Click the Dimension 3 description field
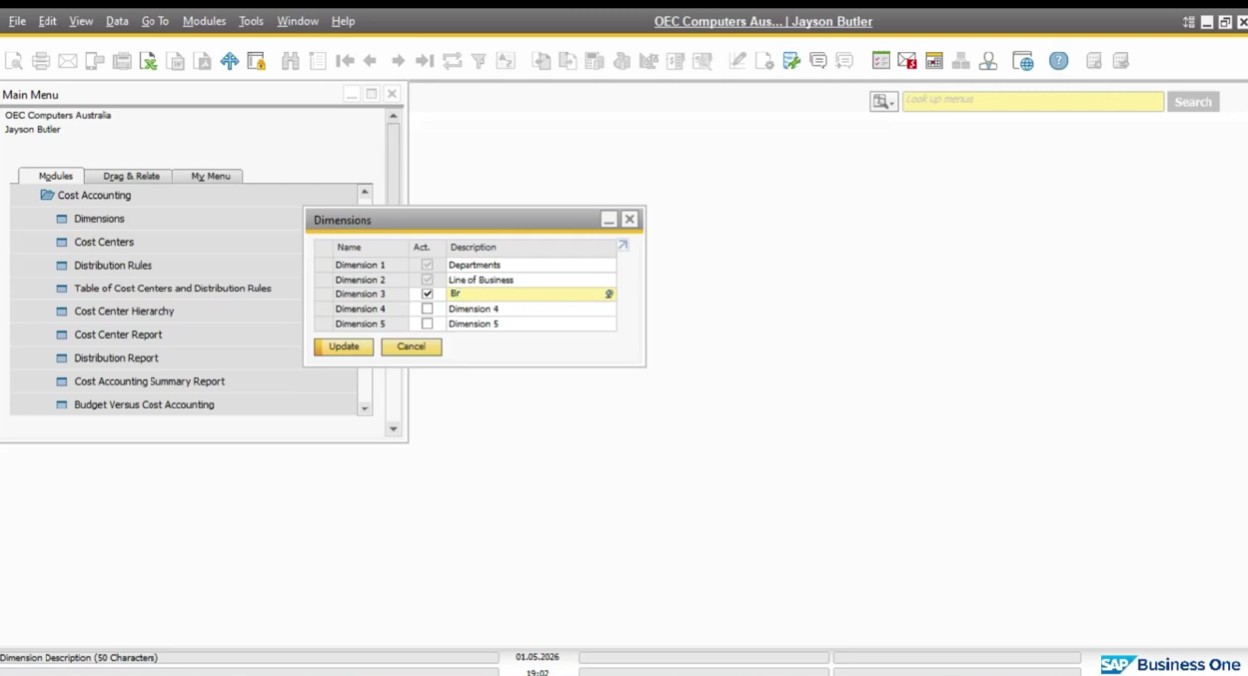Viewport: 1248px width, 676px height. [531, 294]
